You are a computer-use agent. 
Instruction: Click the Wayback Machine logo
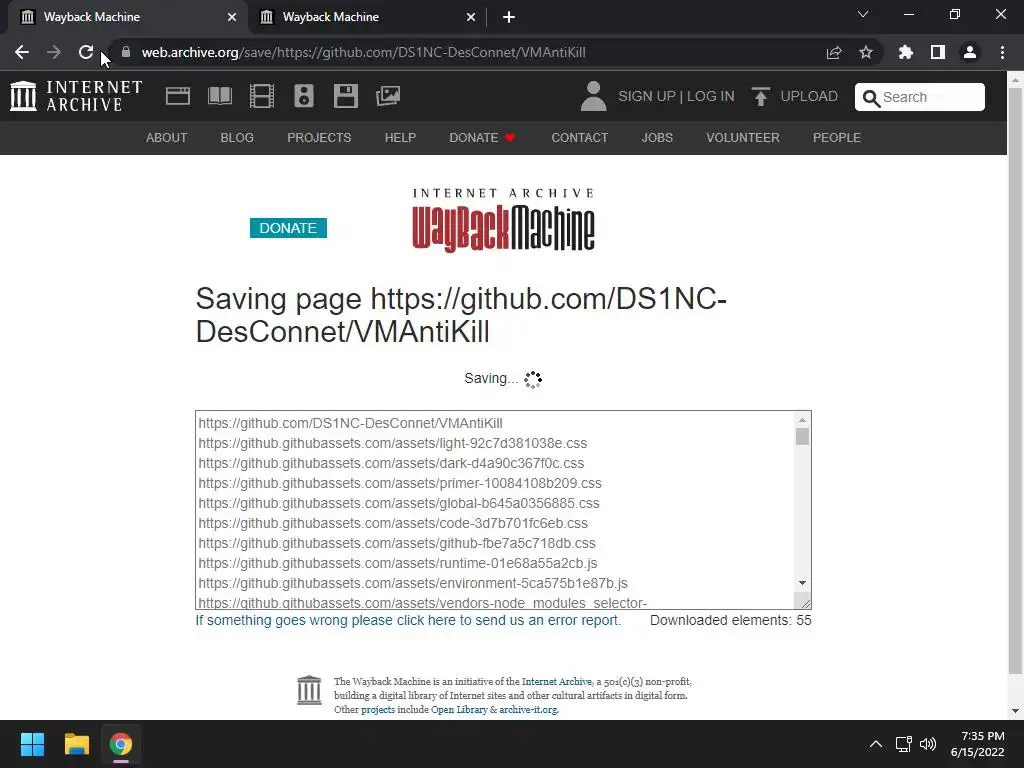(x=503, y=220)
